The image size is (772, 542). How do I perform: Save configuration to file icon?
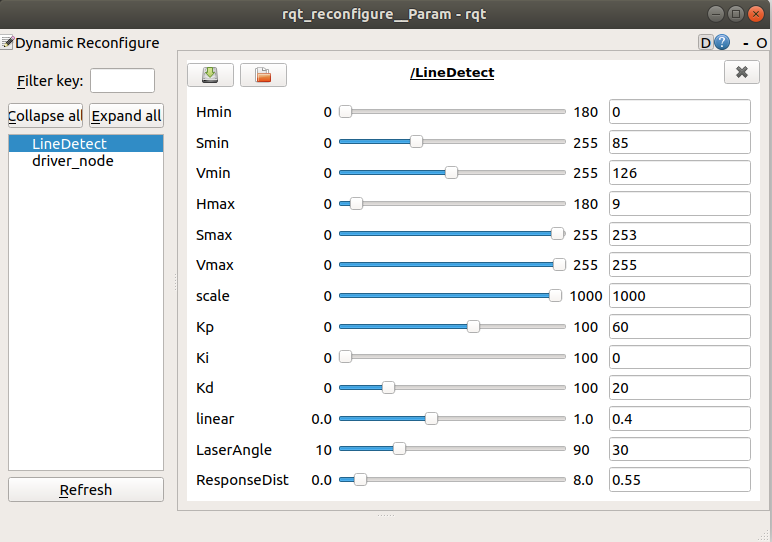pyautogui.click(x=210, y=75)
